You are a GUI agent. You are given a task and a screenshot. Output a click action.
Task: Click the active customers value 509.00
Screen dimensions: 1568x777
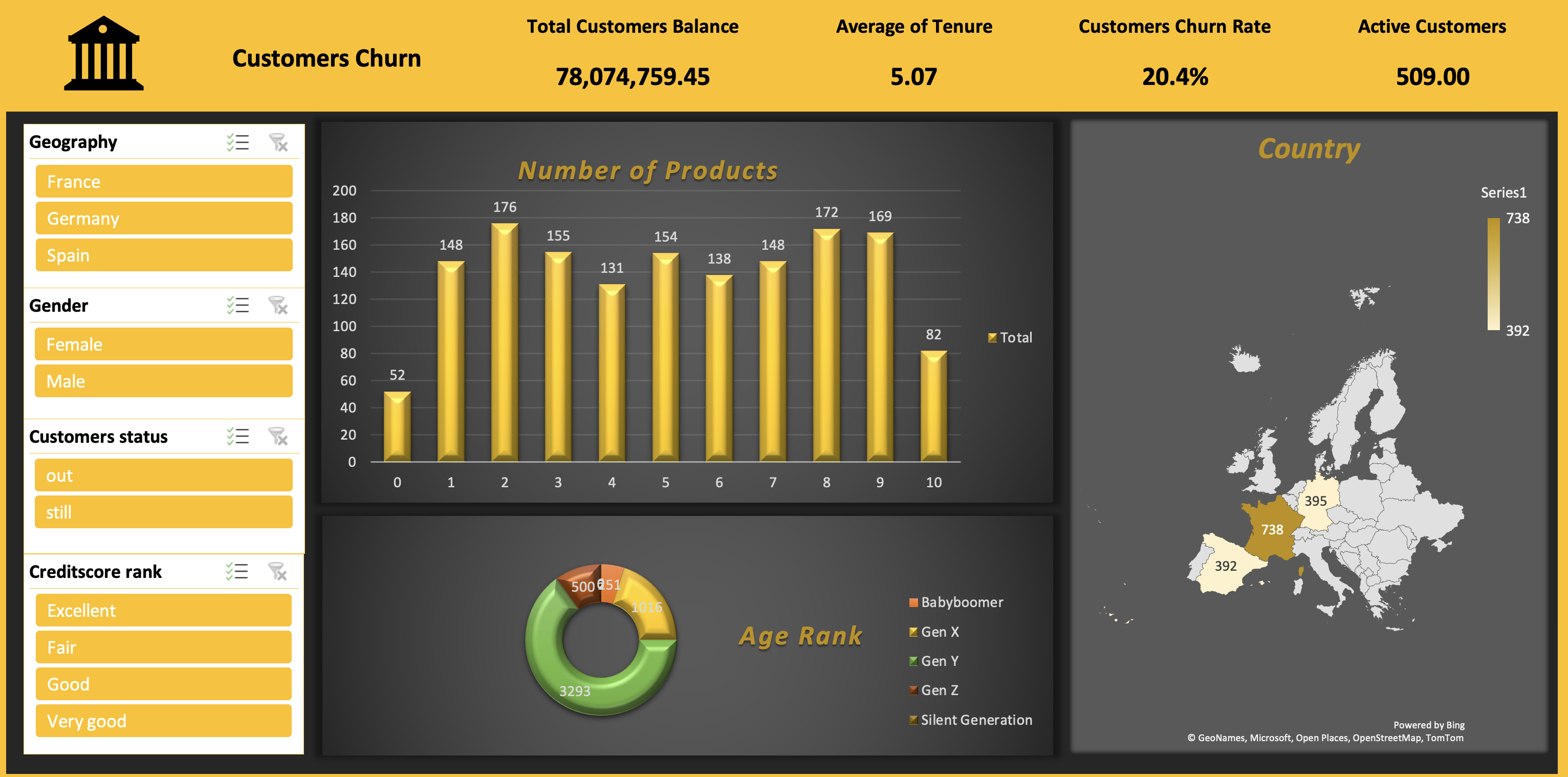pos(1432,77)
